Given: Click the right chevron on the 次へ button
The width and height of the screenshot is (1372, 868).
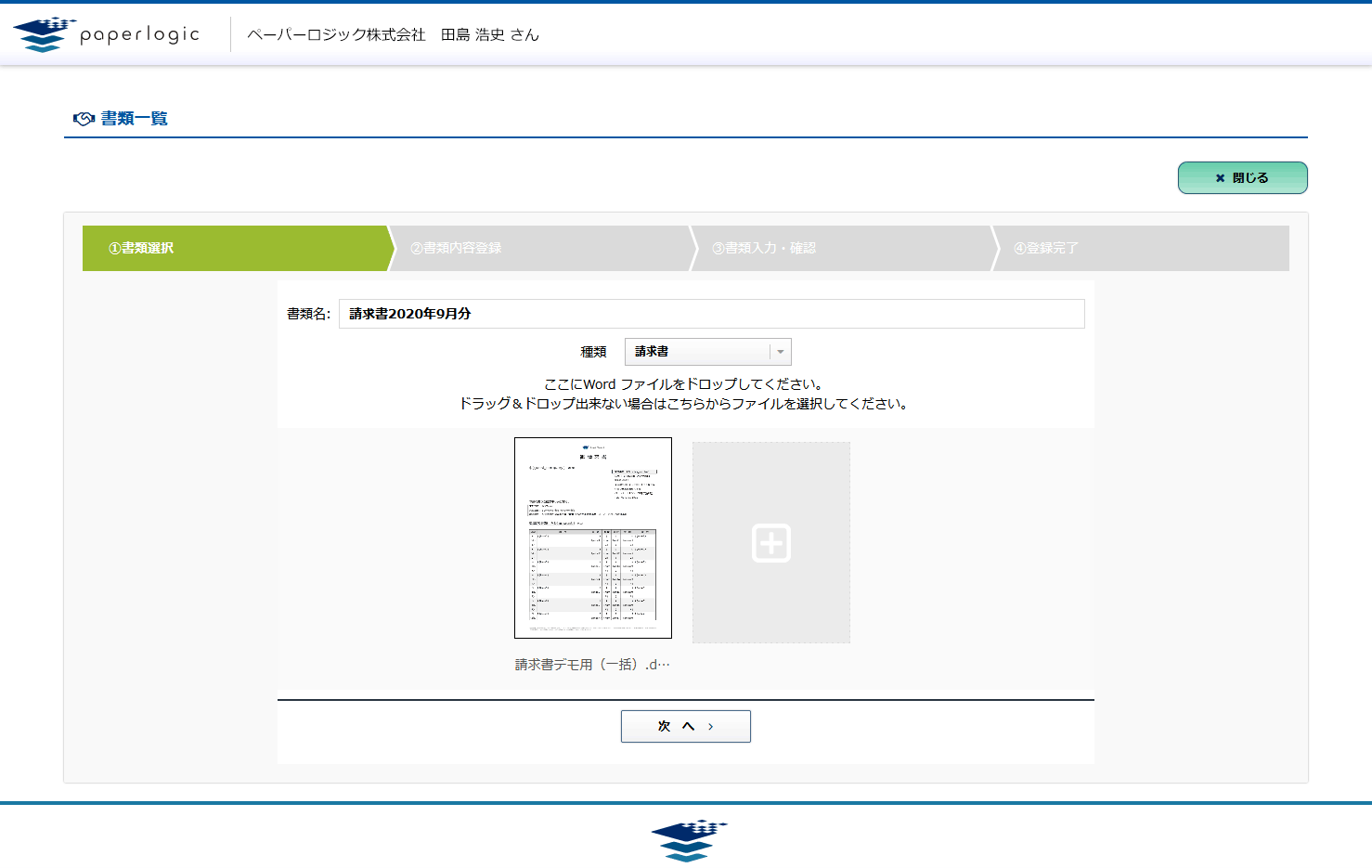Looking at the screenshot, I should click(711, 727).
